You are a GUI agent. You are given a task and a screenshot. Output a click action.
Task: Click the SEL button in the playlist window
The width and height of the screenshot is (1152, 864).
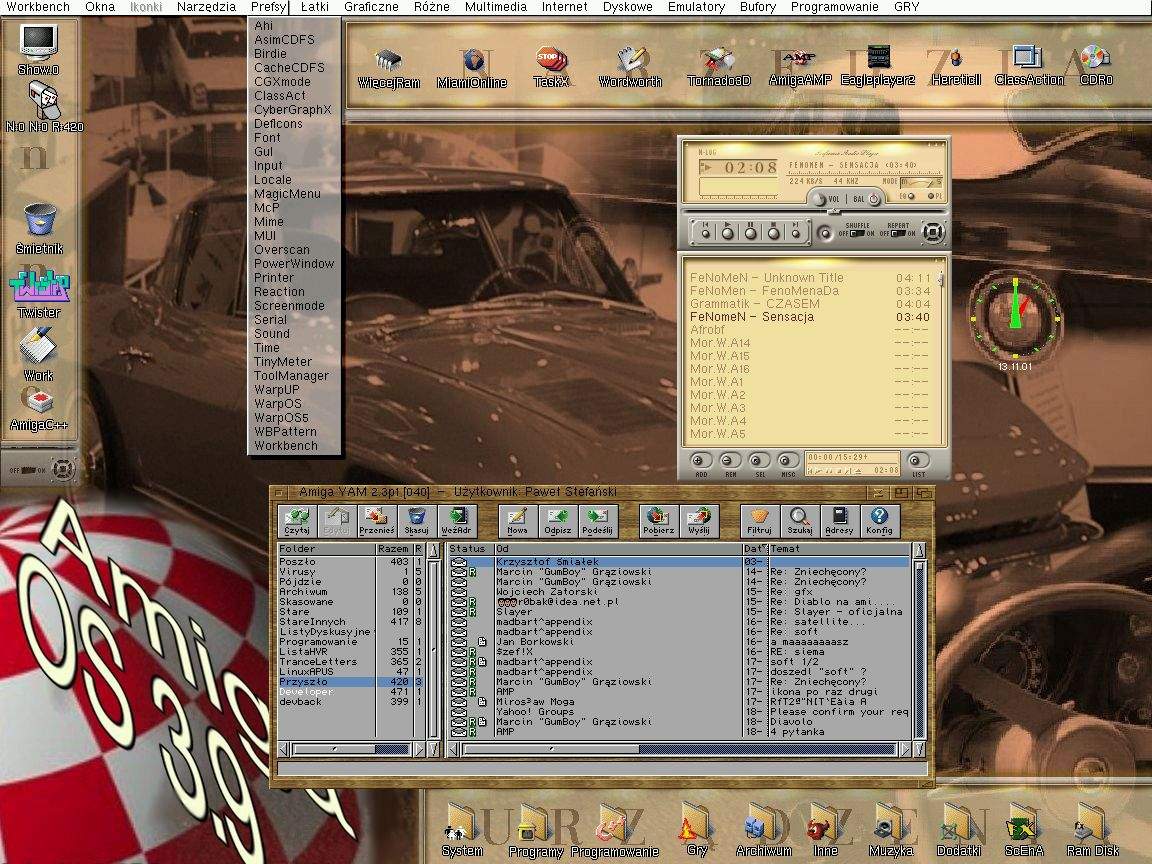[x=759, y=461]
